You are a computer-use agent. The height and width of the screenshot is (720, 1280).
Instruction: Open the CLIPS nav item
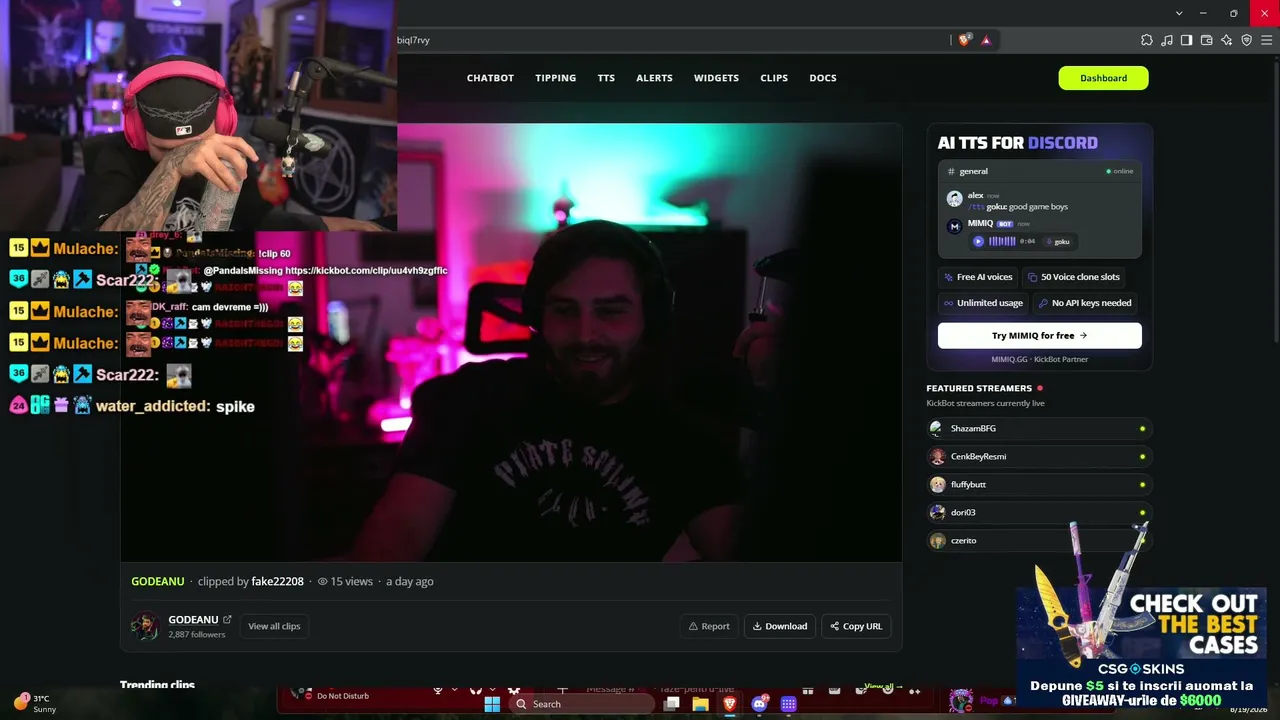[x=774, y=78]
